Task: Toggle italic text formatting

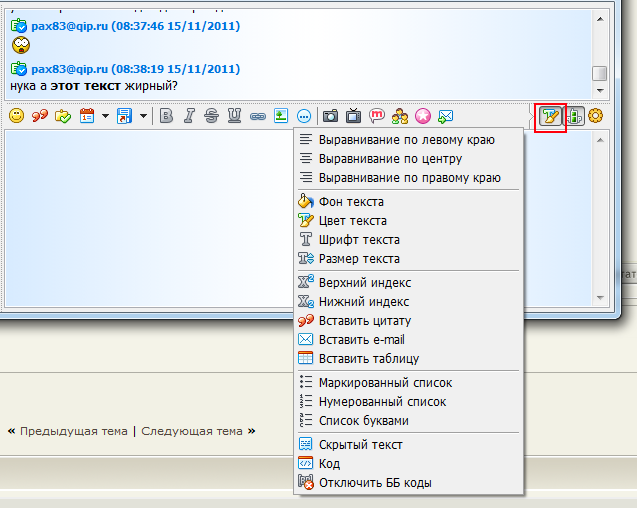Action: [x=188, y=116]
